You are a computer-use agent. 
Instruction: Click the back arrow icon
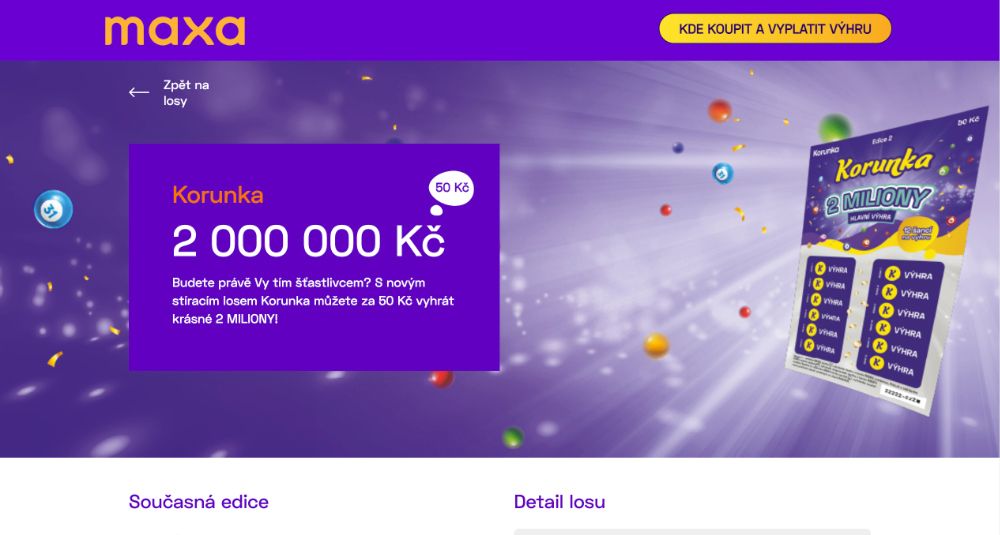pos(138,92)
